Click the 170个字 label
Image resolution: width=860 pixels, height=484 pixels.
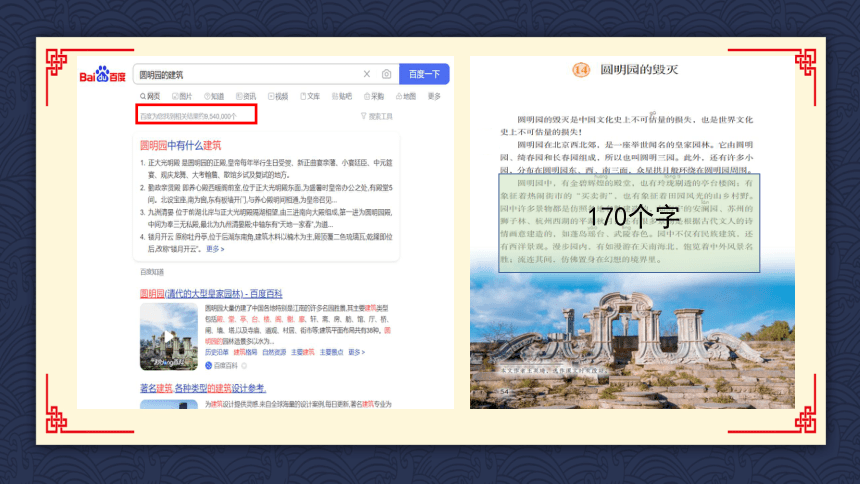633,217
